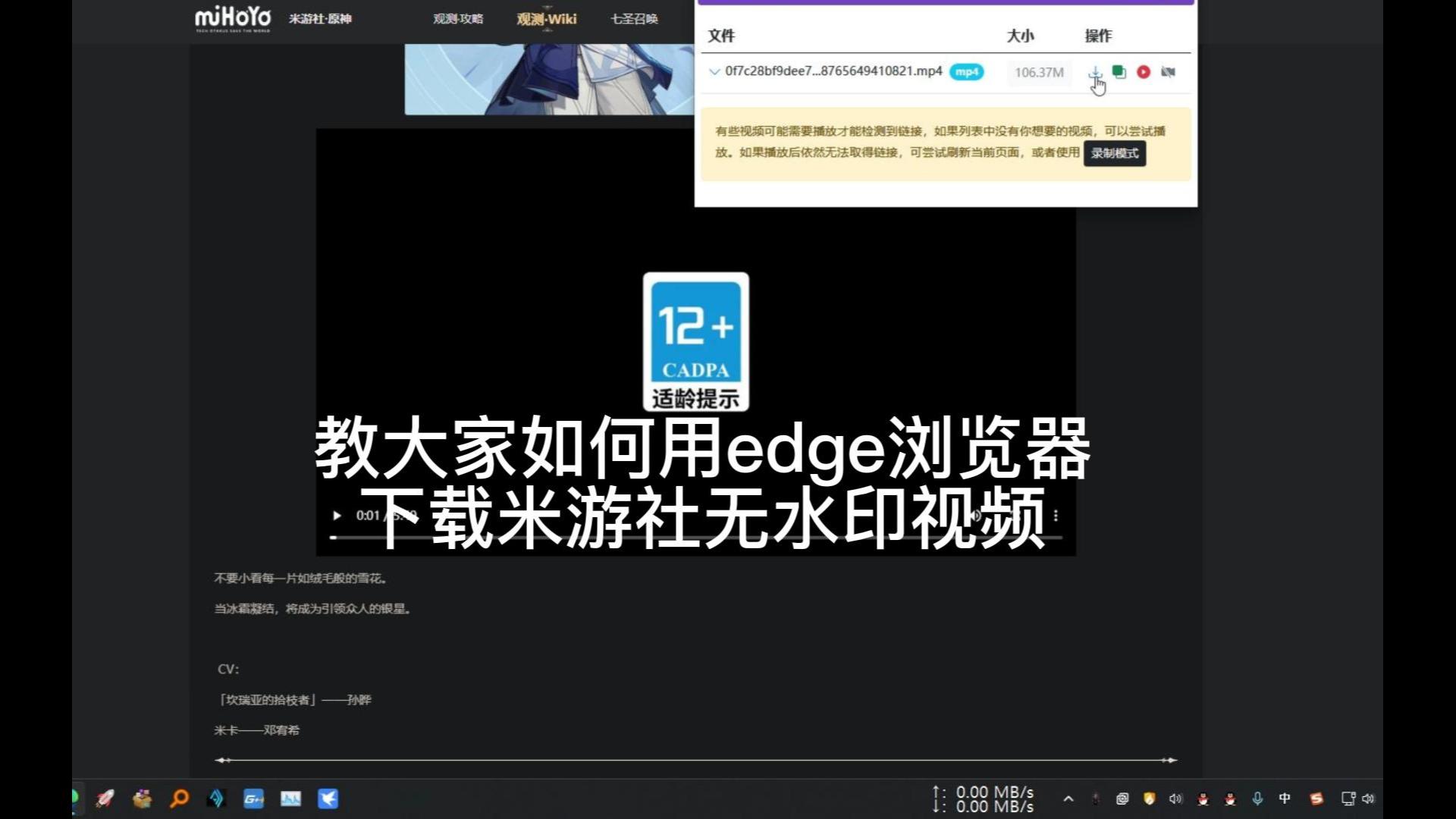
Task: Click the mp4 format badge
Action: [x=966, y=72]
